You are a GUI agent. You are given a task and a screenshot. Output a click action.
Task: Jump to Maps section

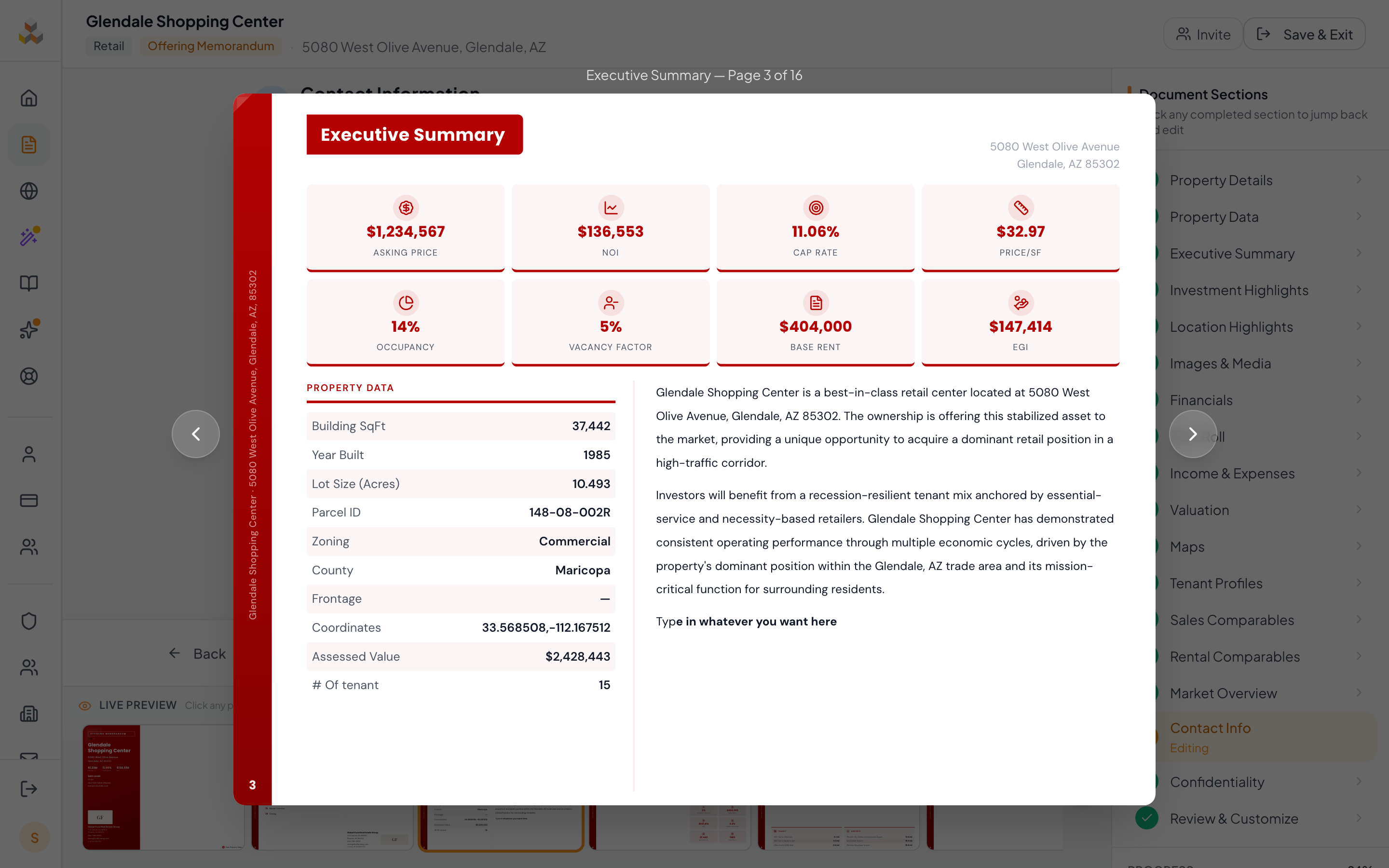[1187, 547]
